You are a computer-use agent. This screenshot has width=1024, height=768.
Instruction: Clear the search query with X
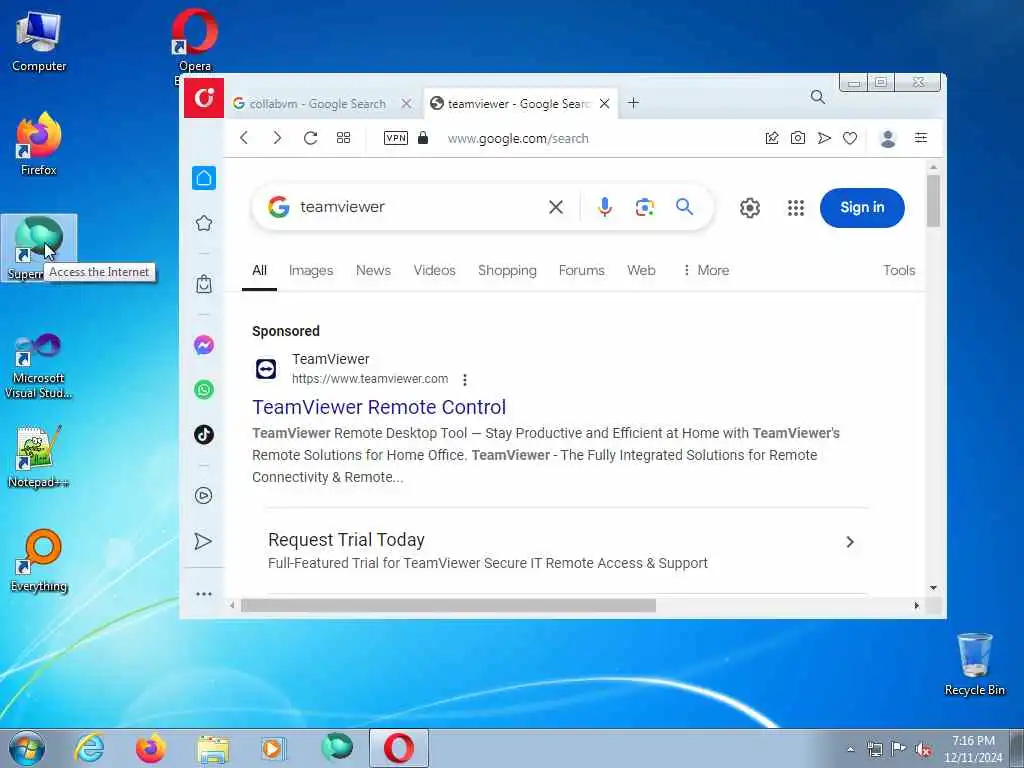[556, 207]
